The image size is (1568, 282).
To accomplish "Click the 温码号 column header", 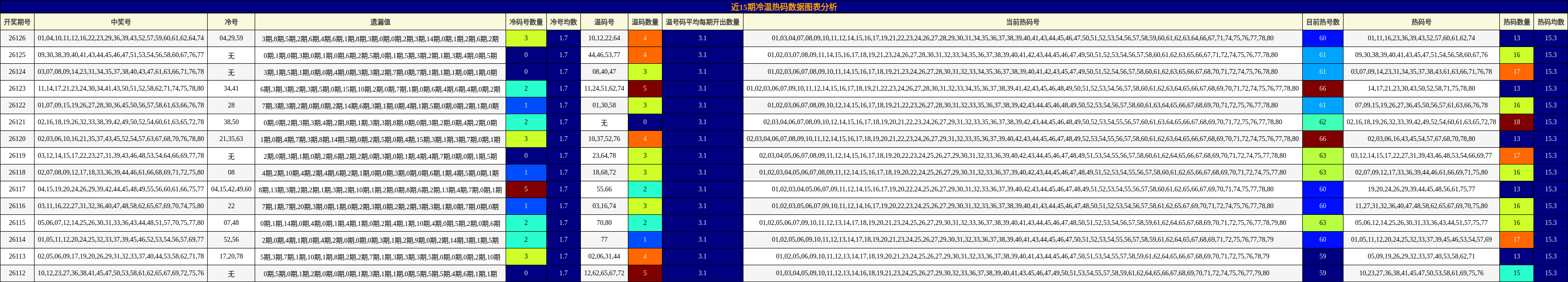I will point(604,22).
